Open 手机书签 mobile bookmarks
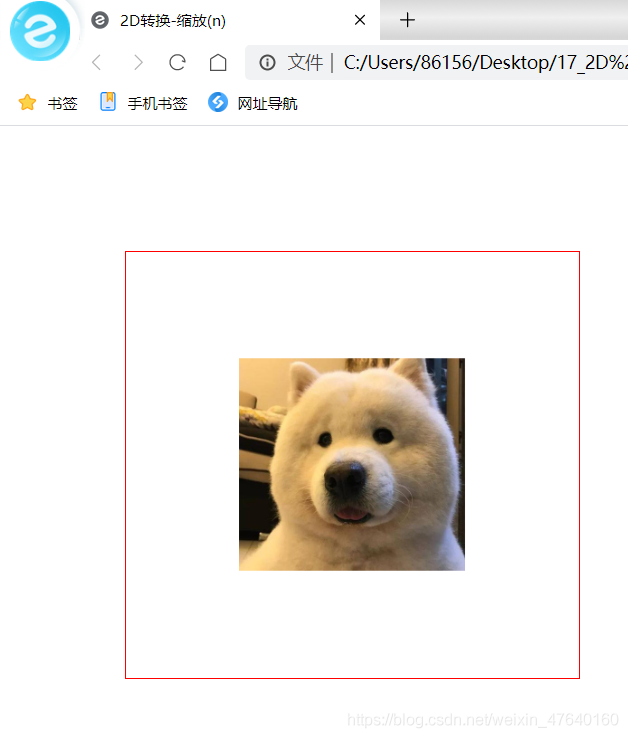 [157, 103]
